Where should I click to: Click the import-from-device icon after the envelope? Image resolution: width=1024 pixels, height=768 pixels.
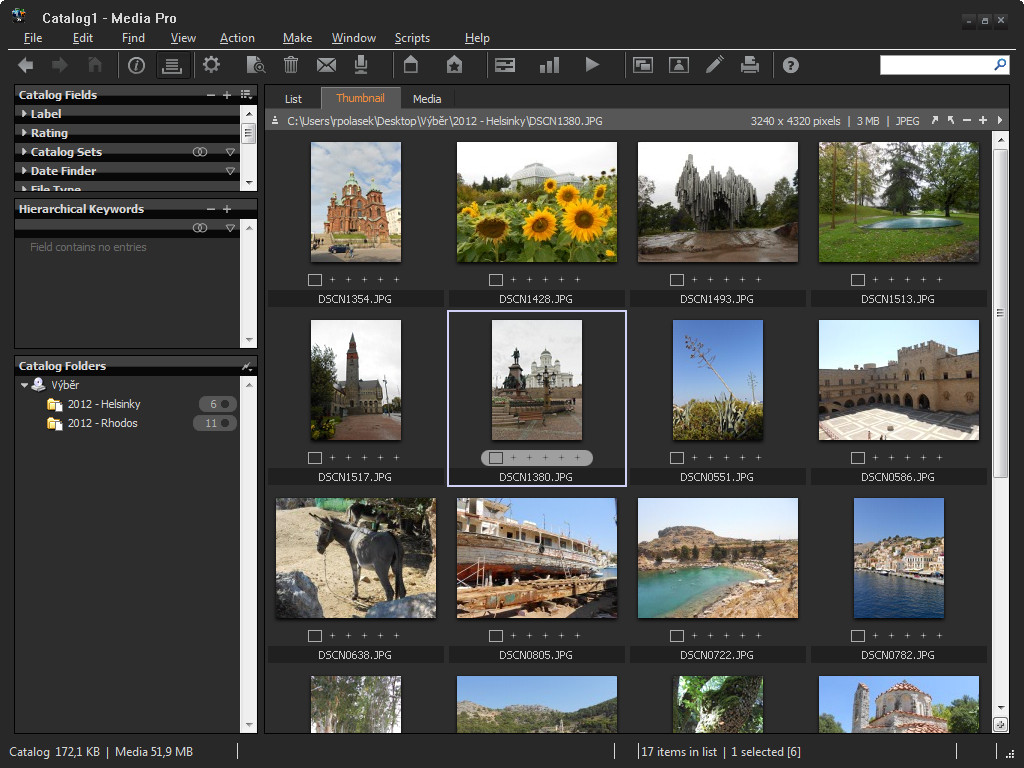pos(360,65)
